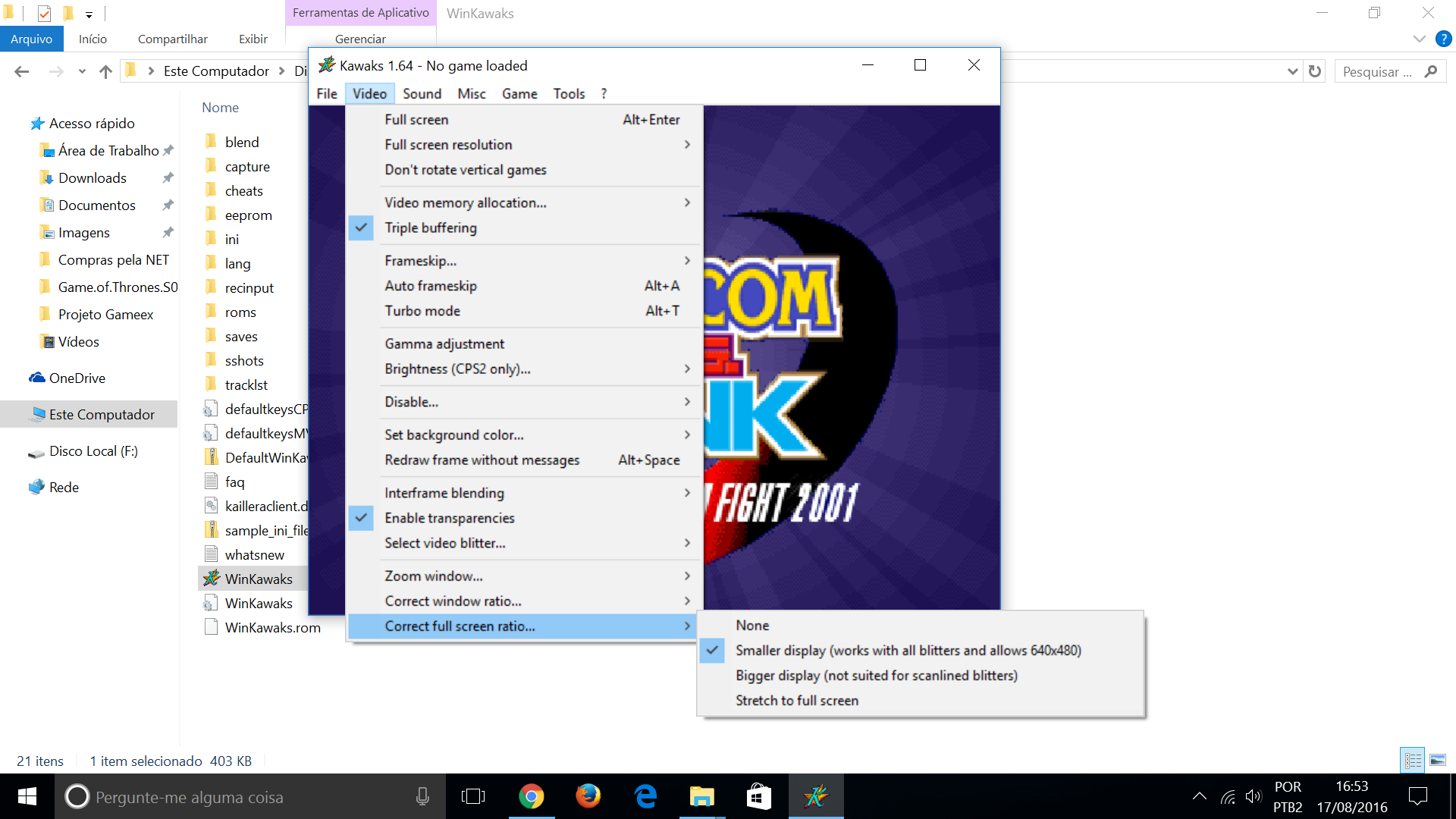Refresh the Explorer folder view

point(1315,71)
